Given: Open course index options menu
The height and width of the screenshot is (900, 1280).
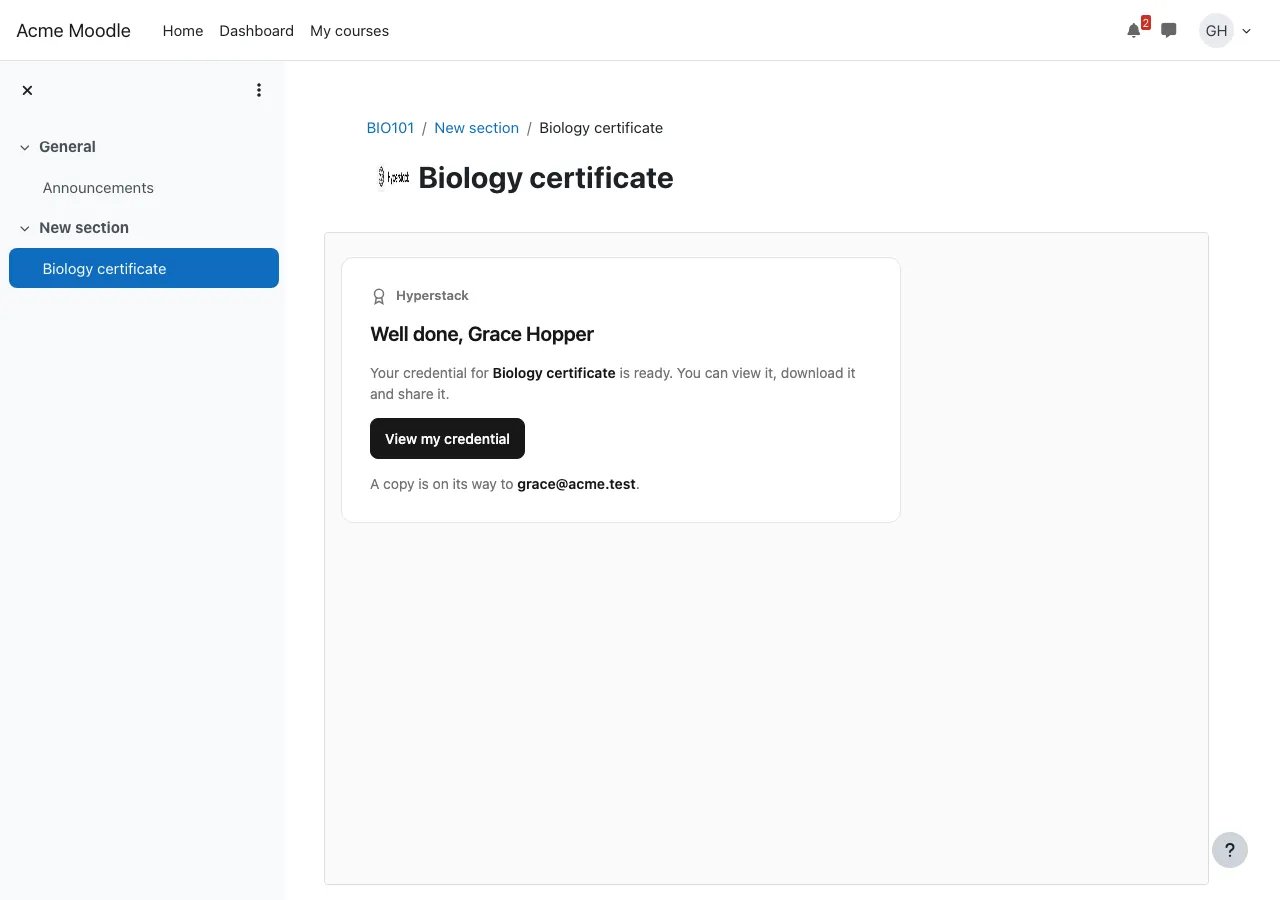Looking at the screenshot, I should click(259, 90).
